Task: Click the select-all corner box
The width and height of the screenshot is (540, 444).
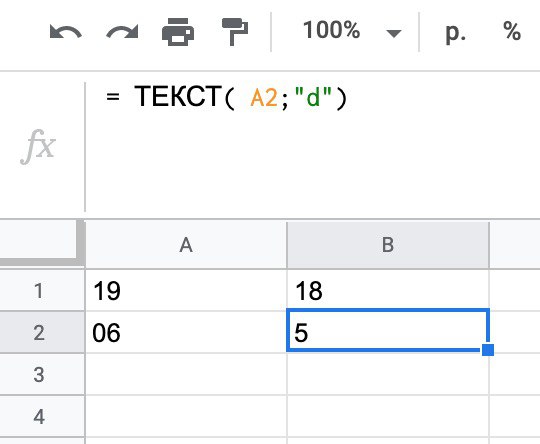Action: pyautogui.click(x=39, y=242)
